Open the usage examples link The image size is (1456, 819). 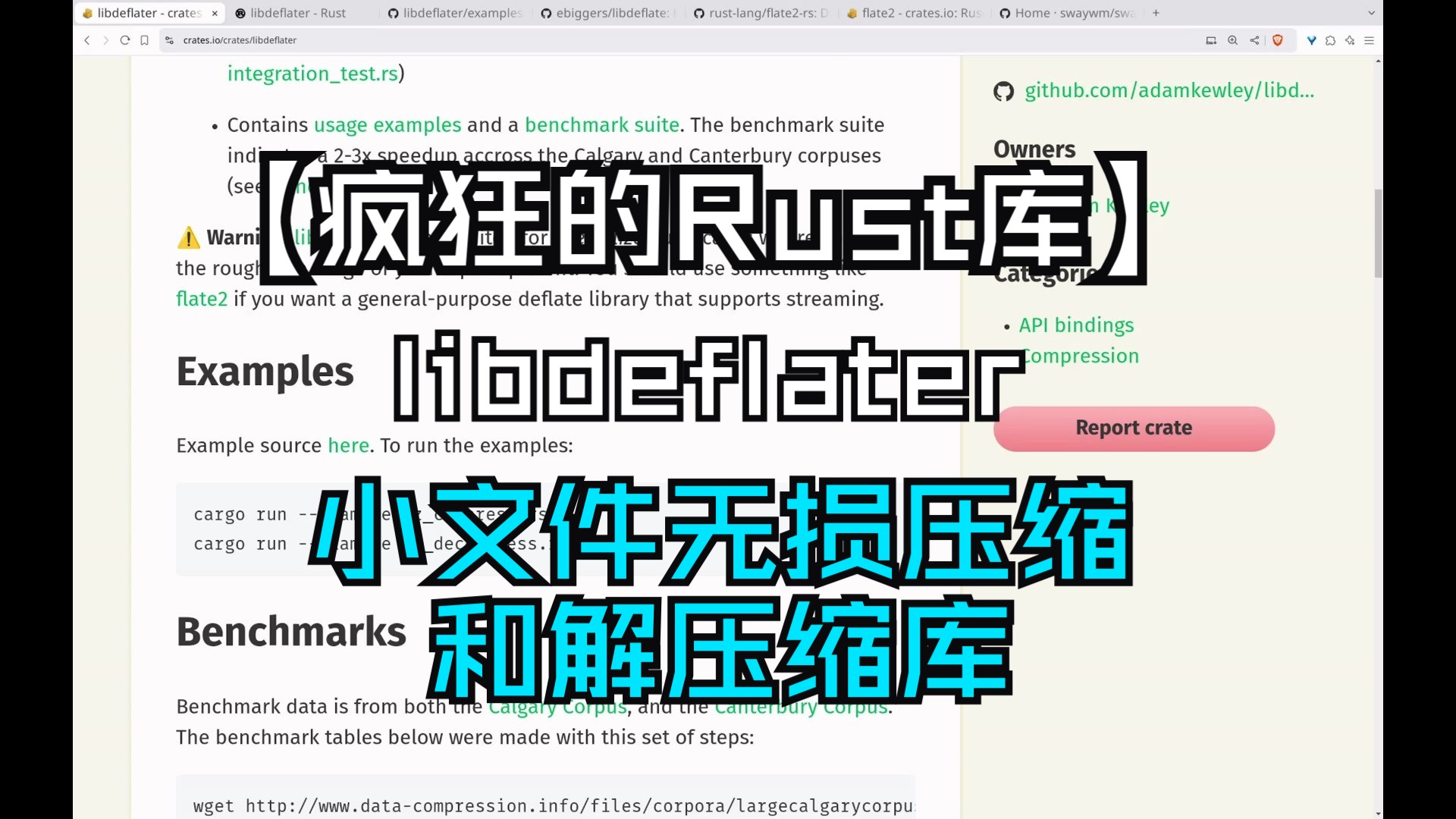pos(388,124)
